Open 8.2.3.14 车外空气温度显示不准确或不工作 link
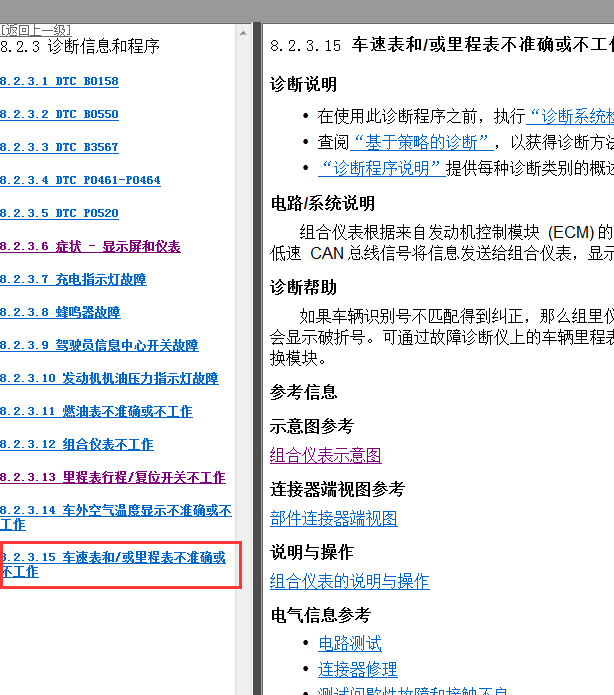 click(x=116, y=518)
